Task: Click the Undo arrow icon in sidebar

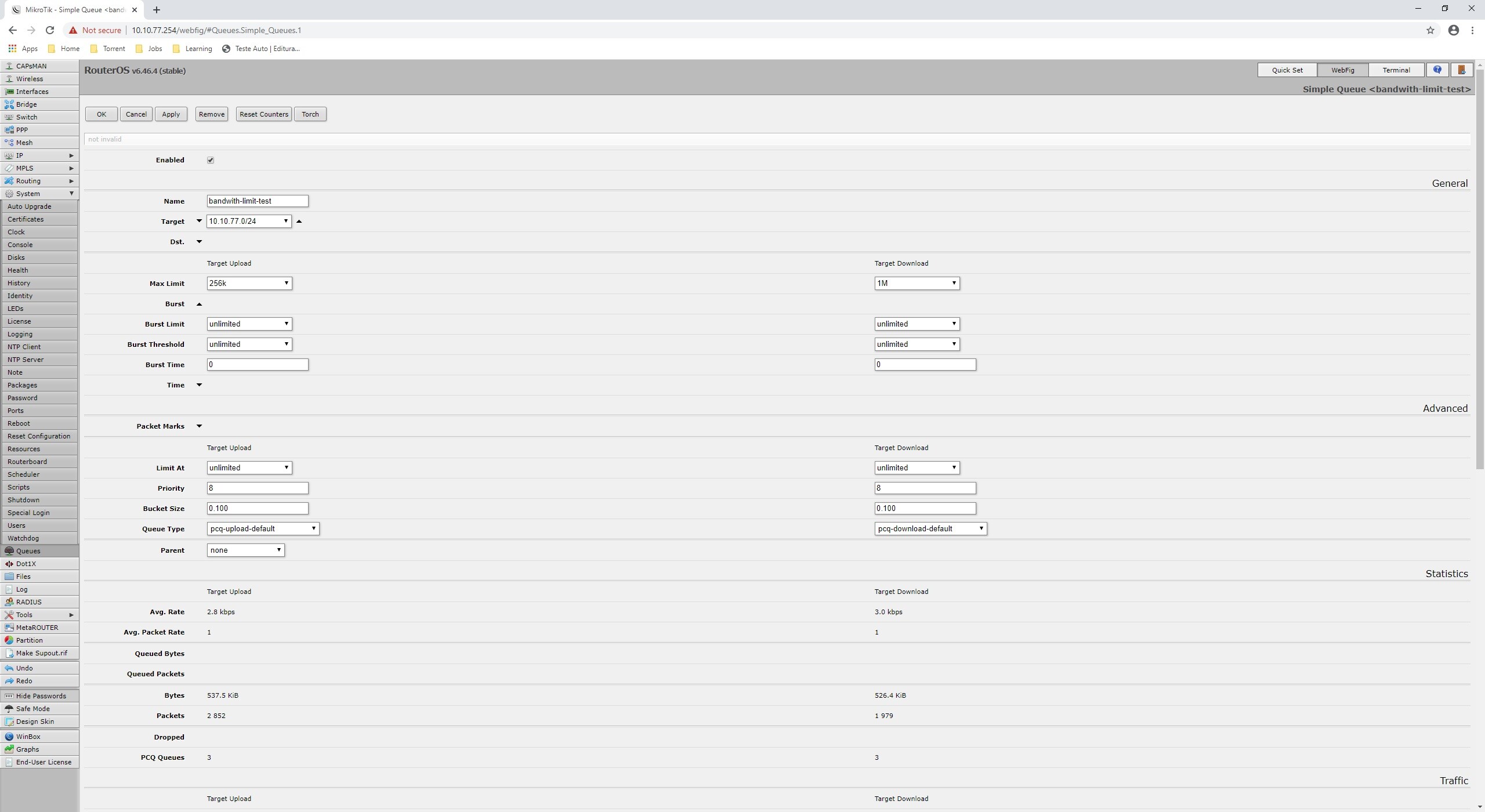Action: click(9, 668)
